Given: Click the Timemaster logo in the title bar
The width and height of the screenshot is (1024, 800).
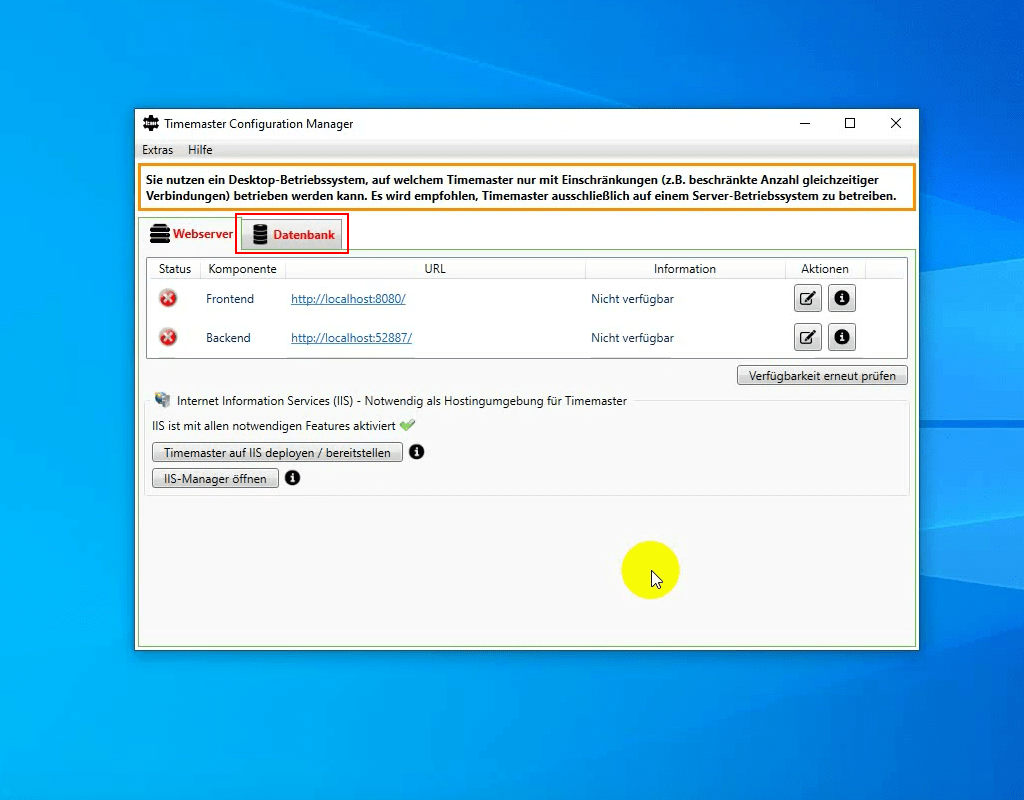Looking at the screenshot, I should tap(150, 123).
